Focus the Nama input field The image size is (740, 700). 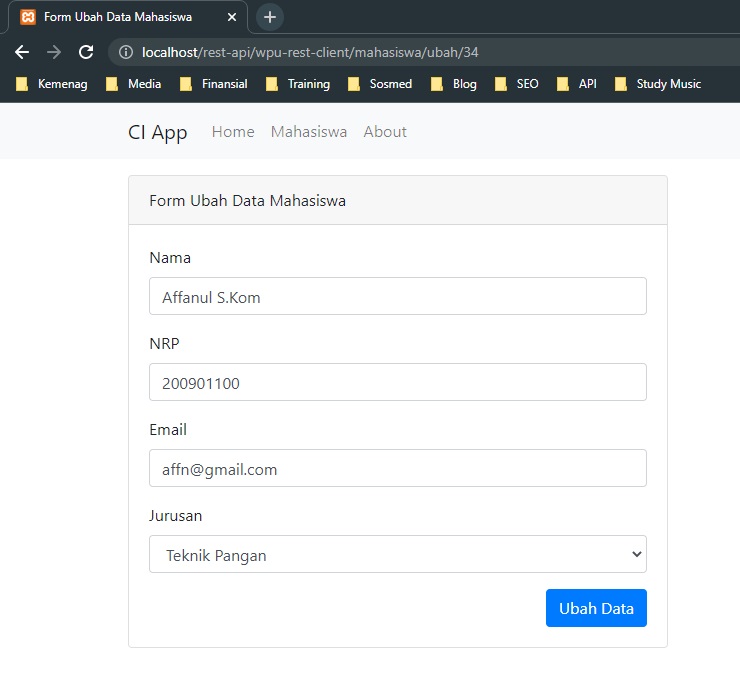coord(398,296)
